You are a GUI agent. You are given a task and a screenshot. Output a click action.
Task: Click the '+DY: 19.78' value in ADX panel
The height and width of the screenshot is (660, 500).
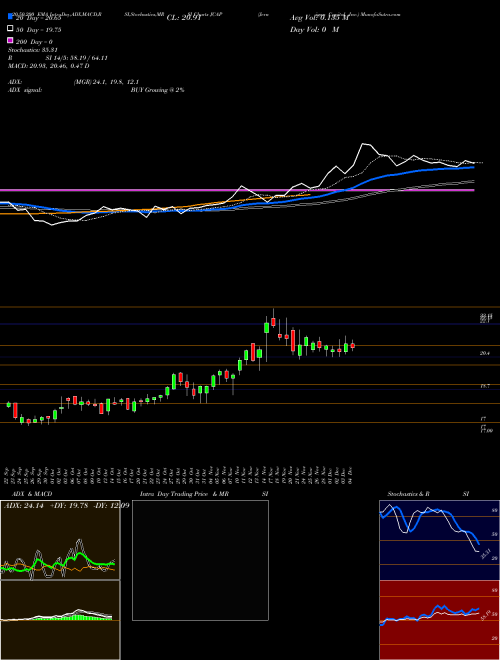(69, 505)
